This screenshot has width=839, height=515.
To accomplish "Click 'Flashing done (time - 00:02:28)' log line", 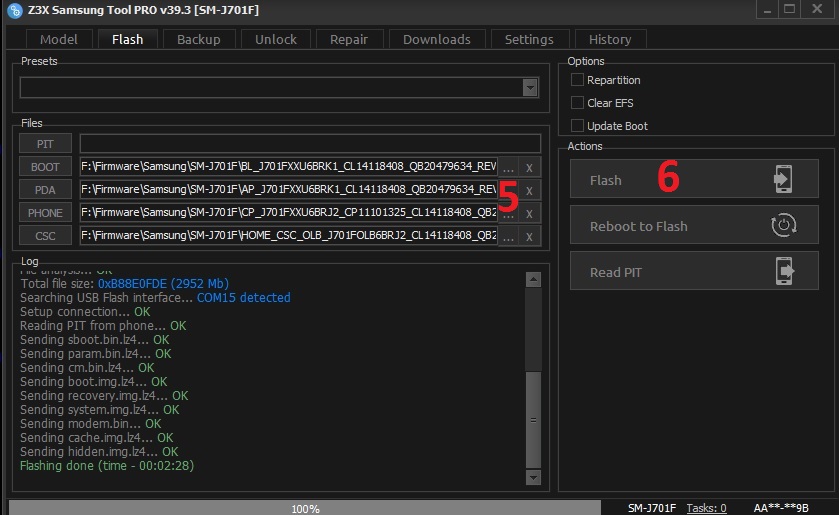I will point(107,466).
